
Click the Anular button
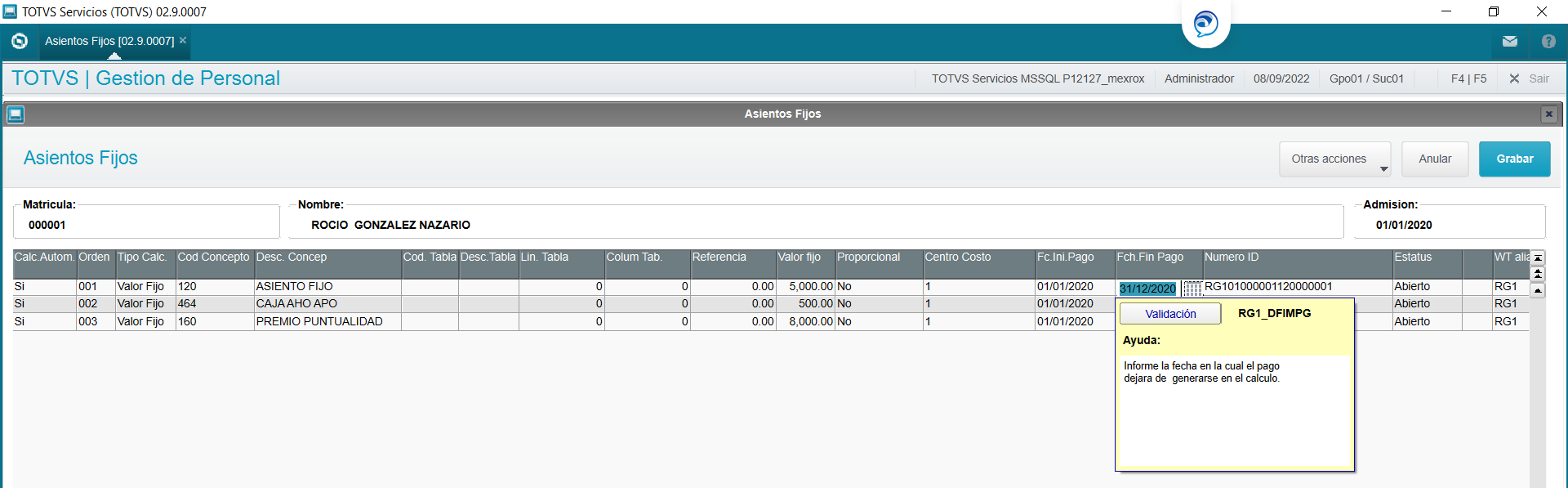pos(1434,159)
